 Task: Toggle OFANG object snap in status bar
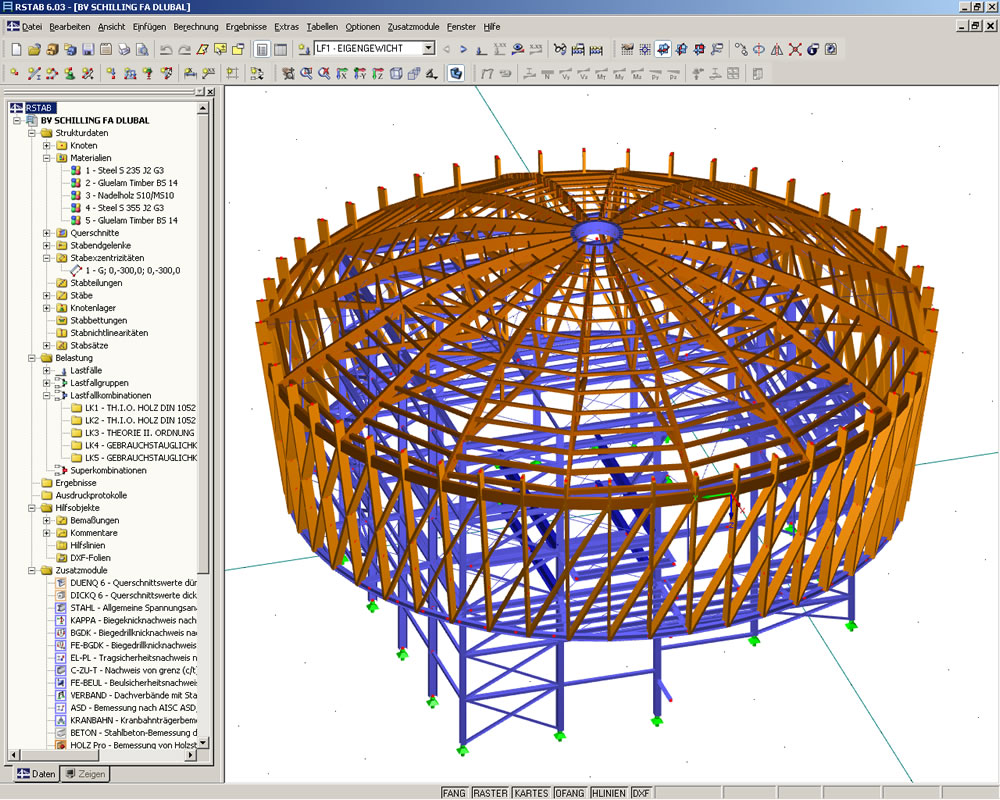pos(570,793)
